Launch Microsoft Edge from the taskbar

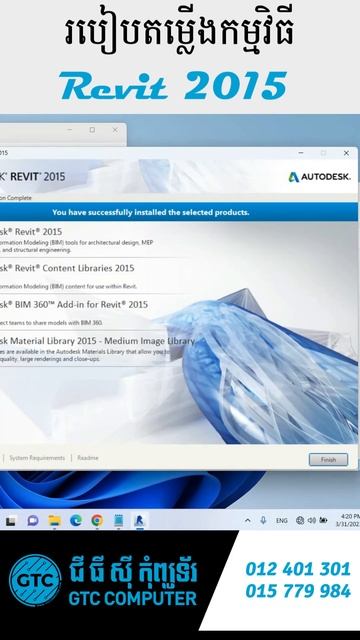[76, 520]
